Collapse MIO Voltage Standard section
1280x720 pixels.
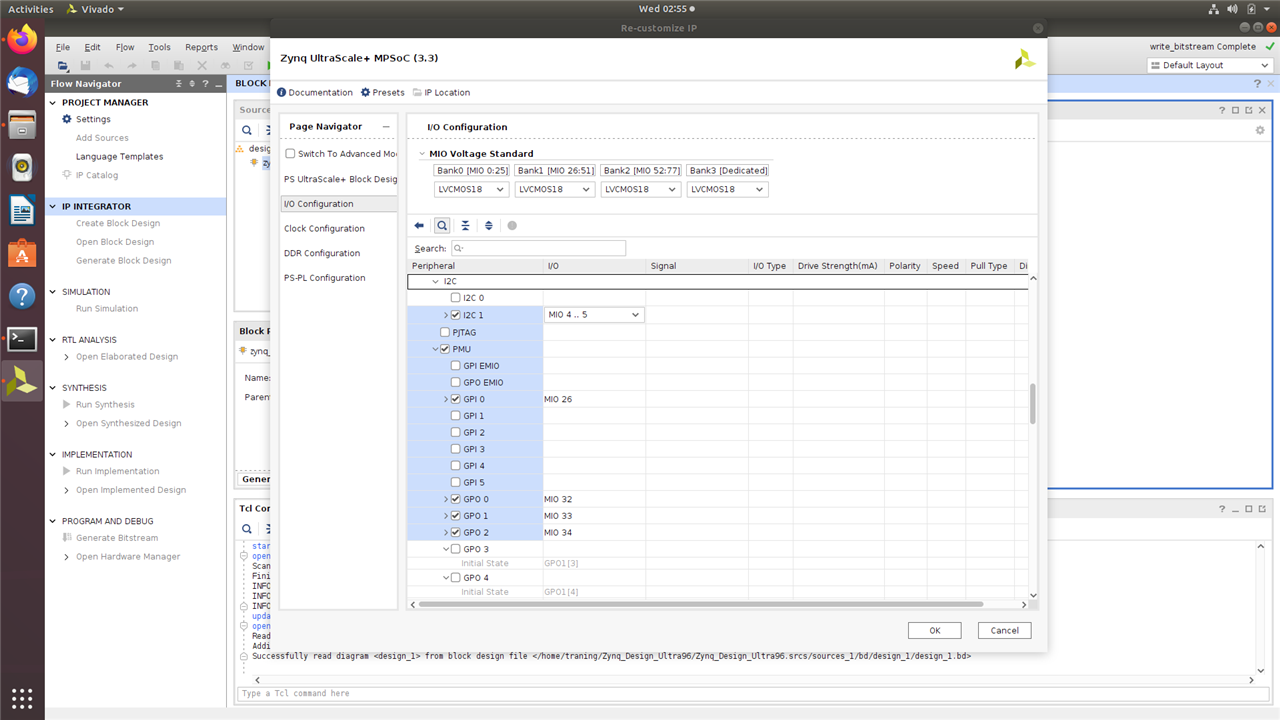click(x=422, y=154)
